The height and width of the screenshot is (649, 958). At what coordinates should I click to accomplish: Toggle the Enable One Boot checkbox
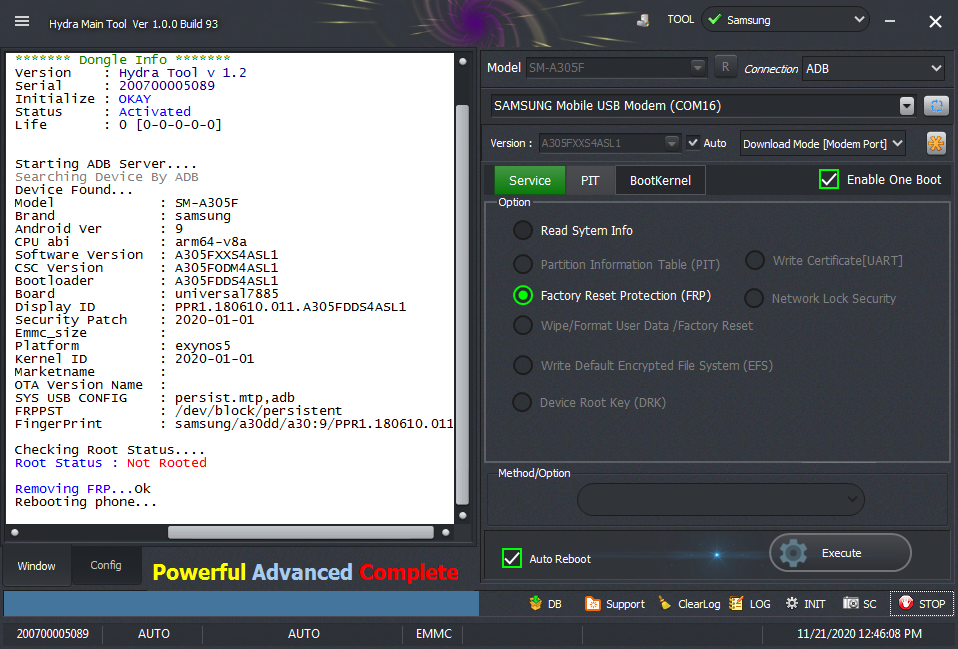[828, 180]
